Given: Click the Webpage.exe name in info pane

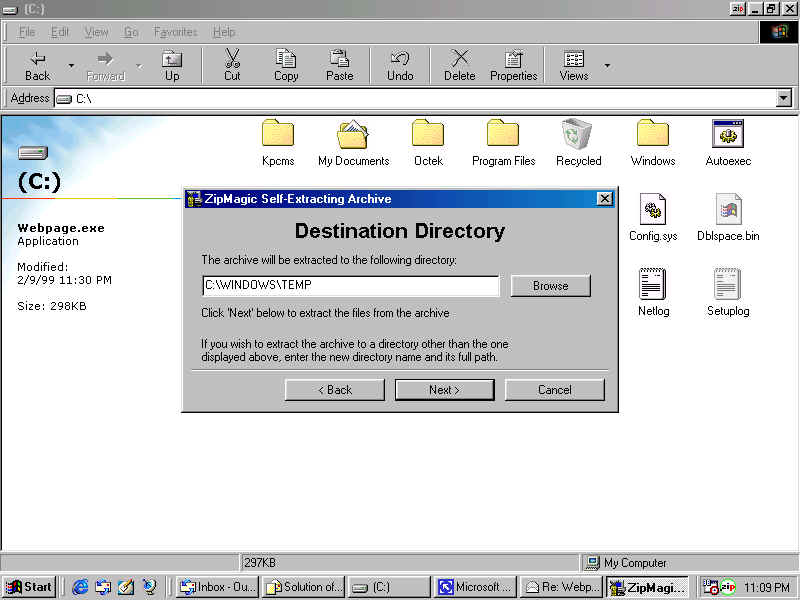Looking at the screenshot, I should click(x=61, y=228).
